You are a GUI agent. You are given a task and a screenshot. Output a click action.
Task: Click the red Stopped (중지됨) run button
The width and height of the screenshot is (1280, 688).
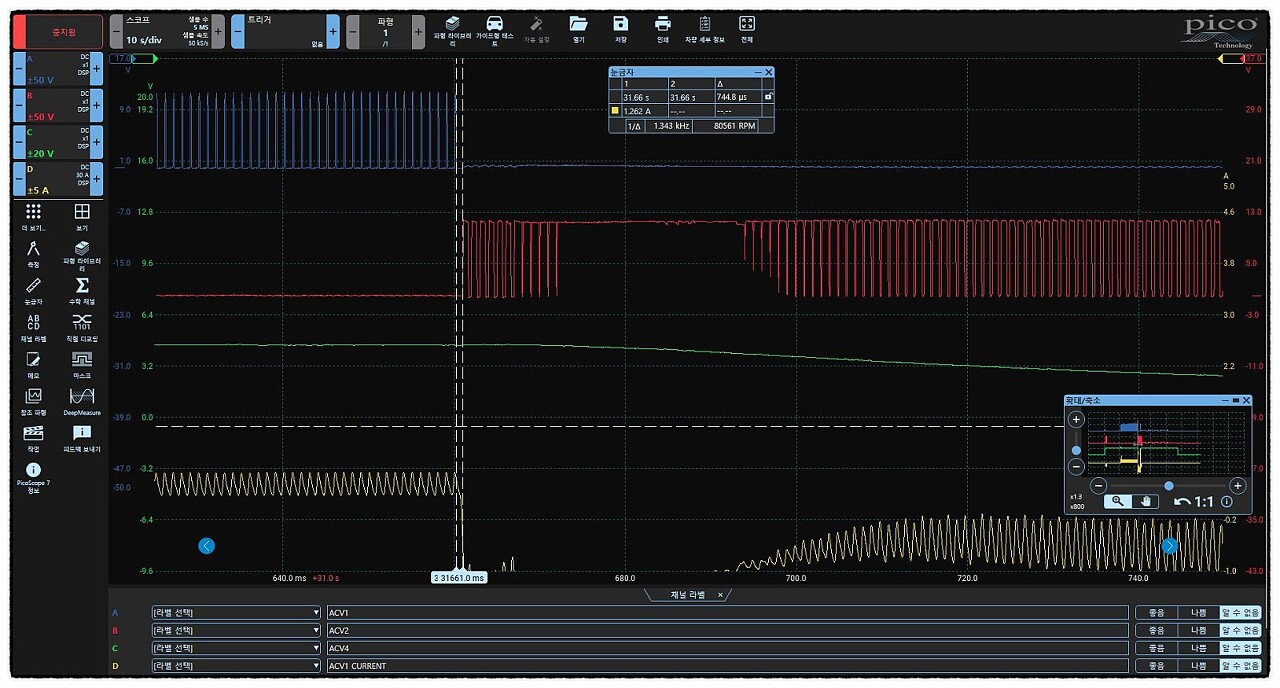[x=57, y=32]
